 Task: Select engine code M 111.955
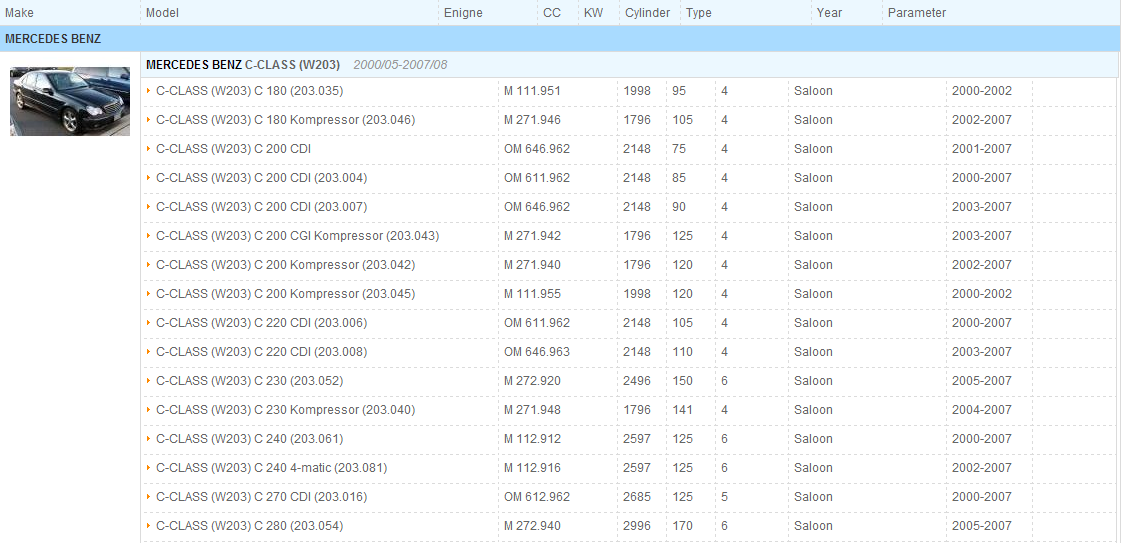click(532, 294)
